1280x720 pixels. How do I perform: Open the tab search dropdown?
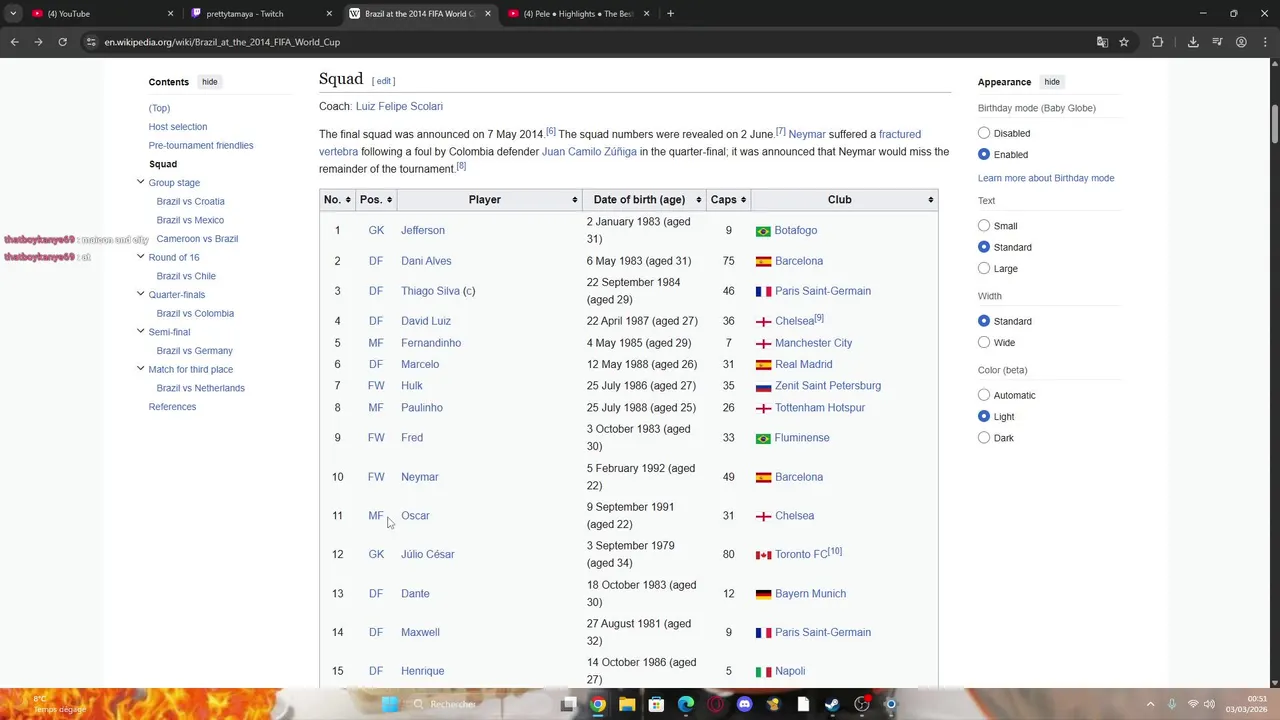tap(13, 14)
